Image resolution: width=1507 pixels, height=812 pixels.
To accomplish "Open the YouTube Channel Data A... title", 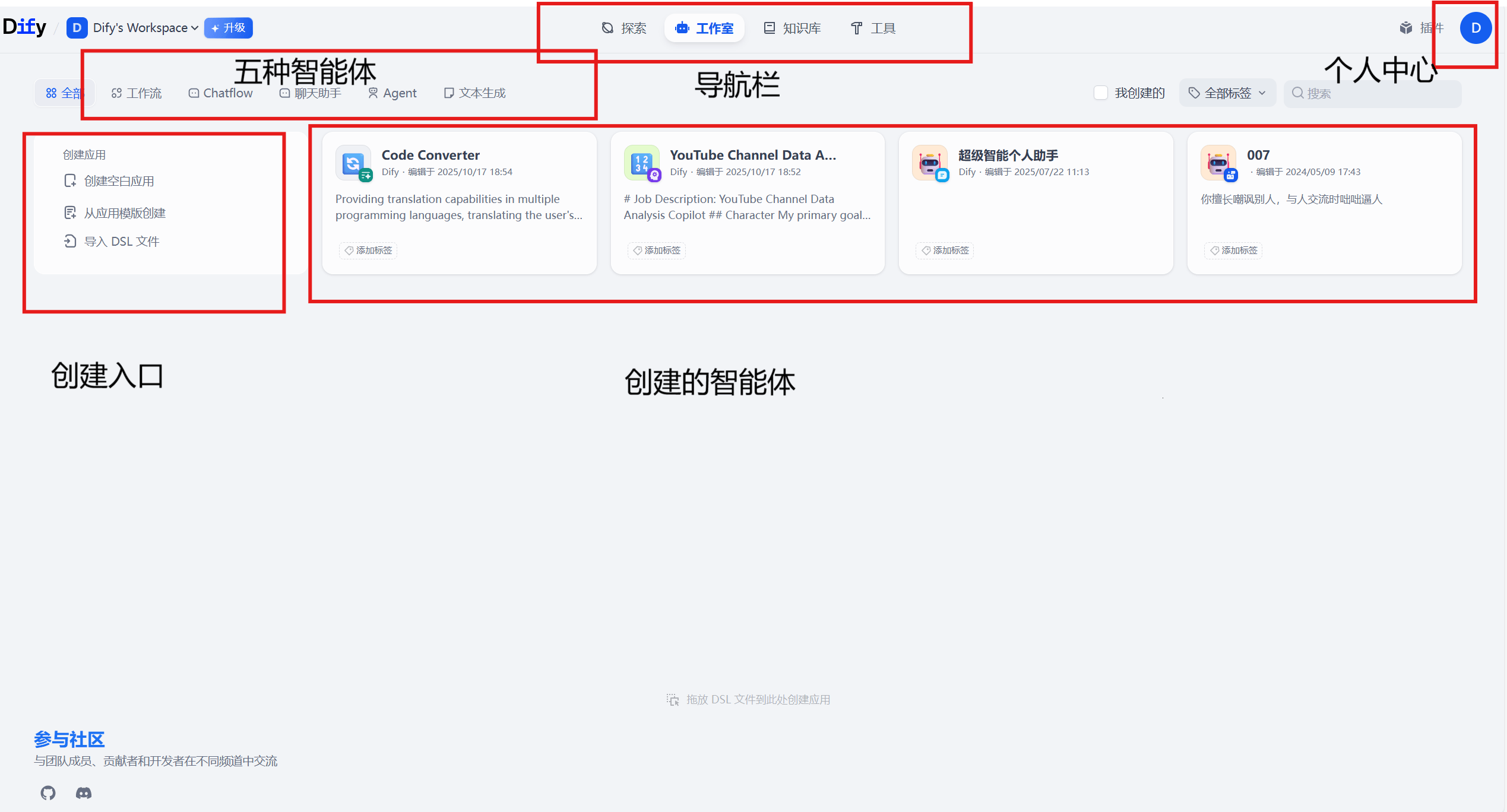I will [x=753, y=156].
